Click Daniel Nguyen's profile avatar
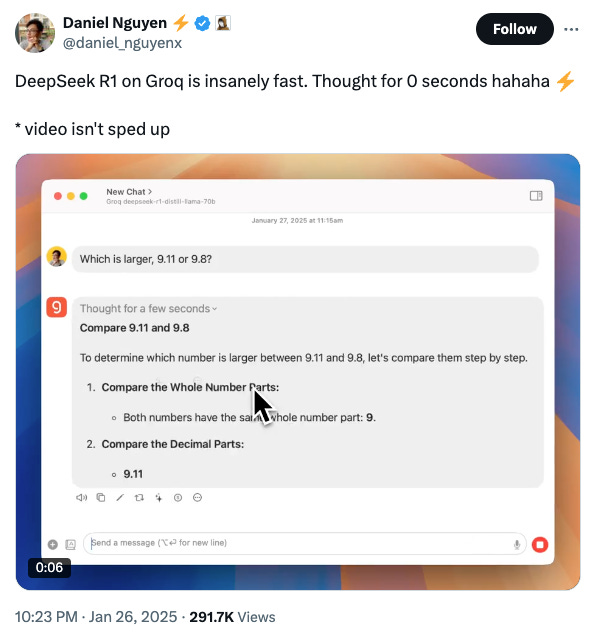Screen dimensions: 597x642 pos(35,33)
